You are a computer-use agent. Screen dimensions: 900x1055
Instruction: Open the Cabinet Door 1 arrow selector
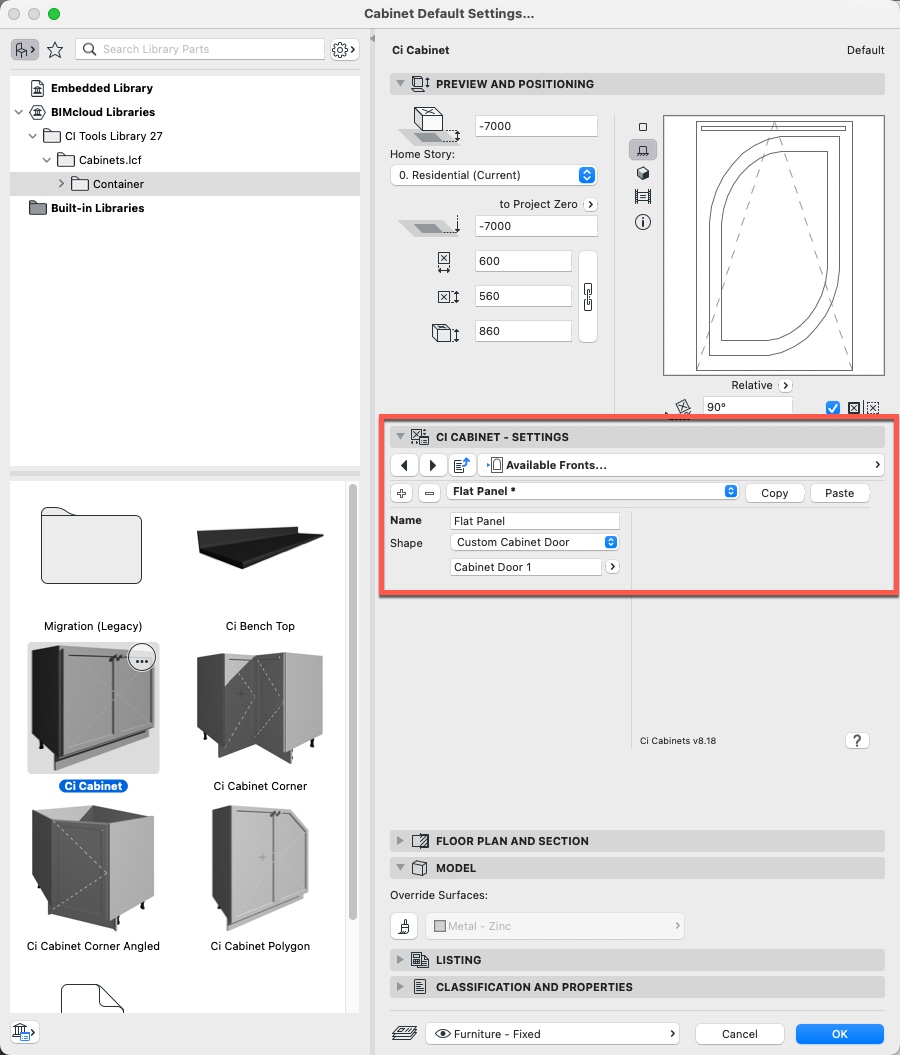click(x=611, y=567)
